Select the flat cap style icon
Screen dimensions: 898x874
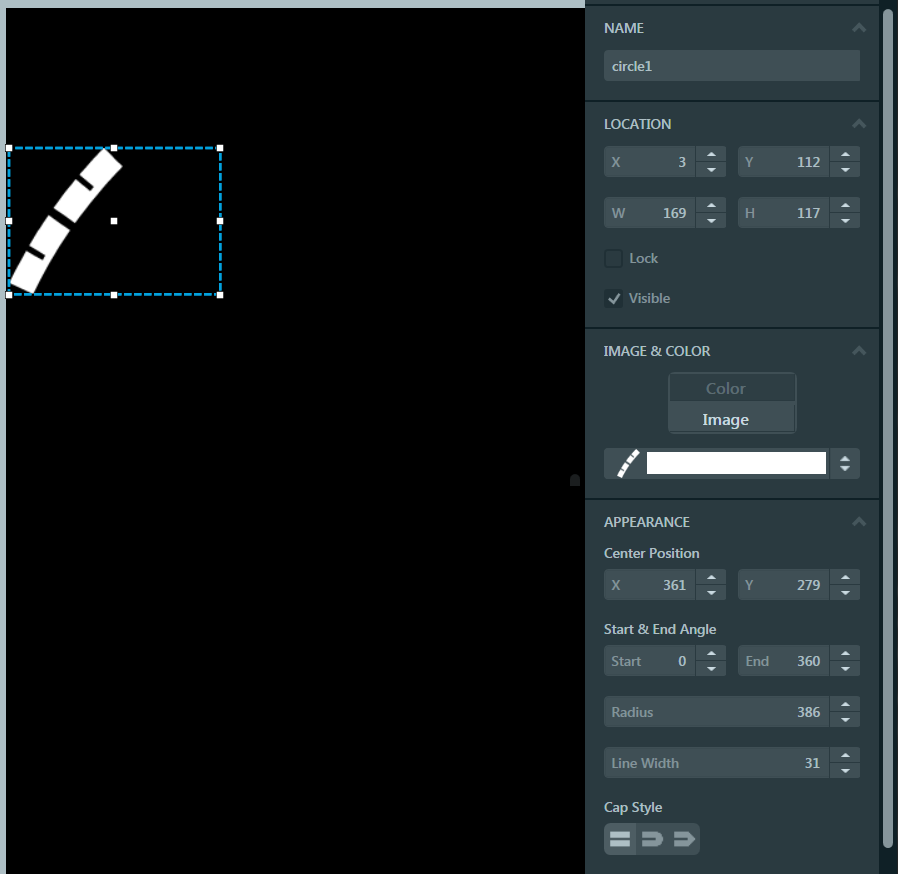620,839
